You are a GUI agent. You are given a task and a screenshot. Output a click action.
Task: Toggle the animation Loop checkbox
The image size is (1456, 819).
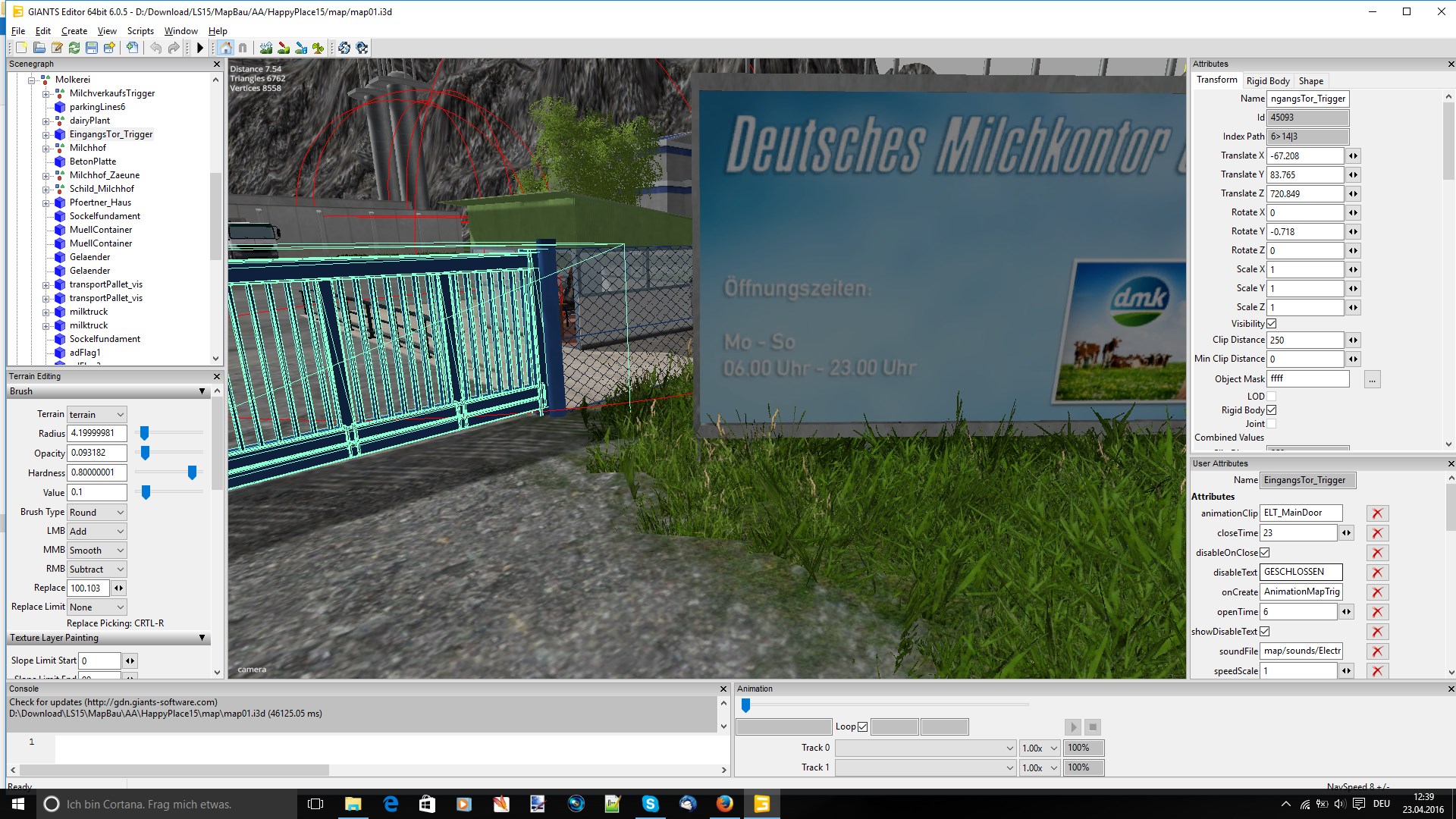pos(862,727)
